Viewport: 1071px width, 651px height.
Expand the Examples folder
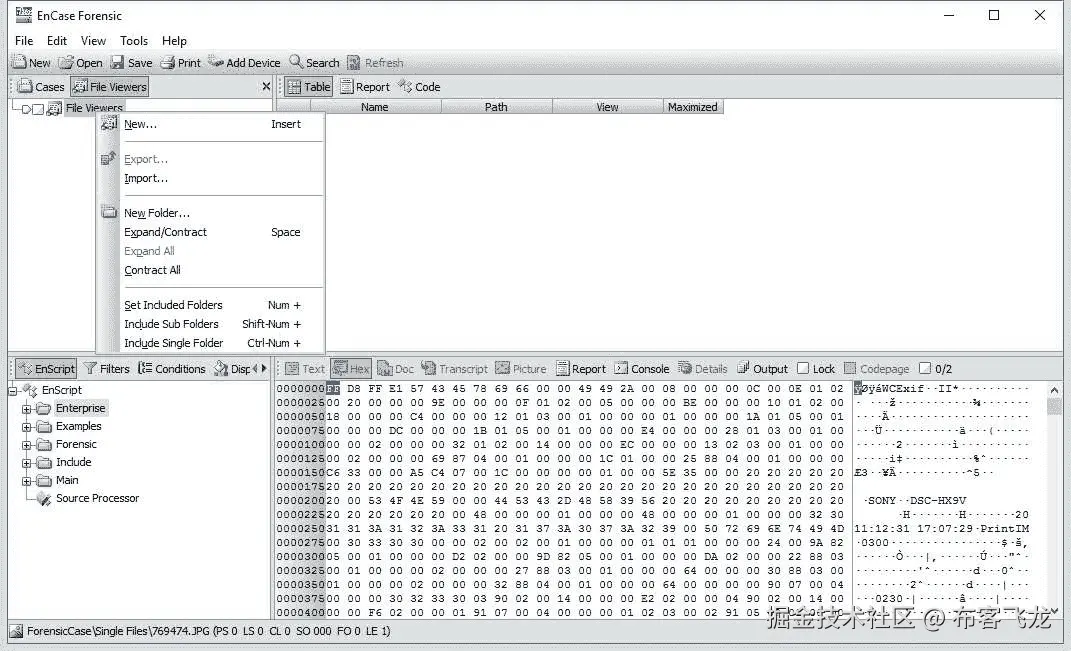click(26, 427)
